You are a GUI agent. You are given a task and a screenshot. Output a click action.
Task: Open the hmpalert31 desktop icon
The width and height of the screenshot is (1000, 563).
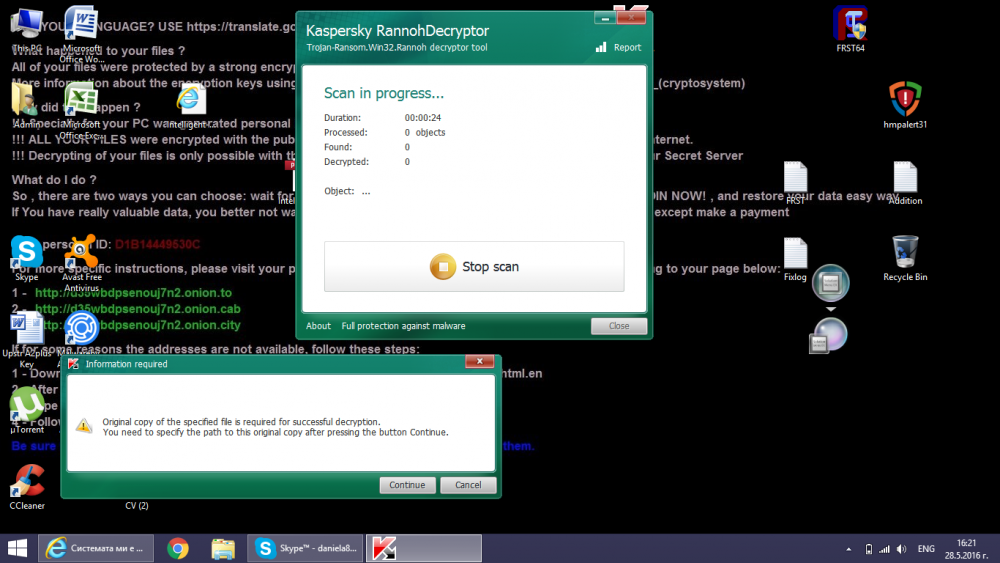coord(905,105)
